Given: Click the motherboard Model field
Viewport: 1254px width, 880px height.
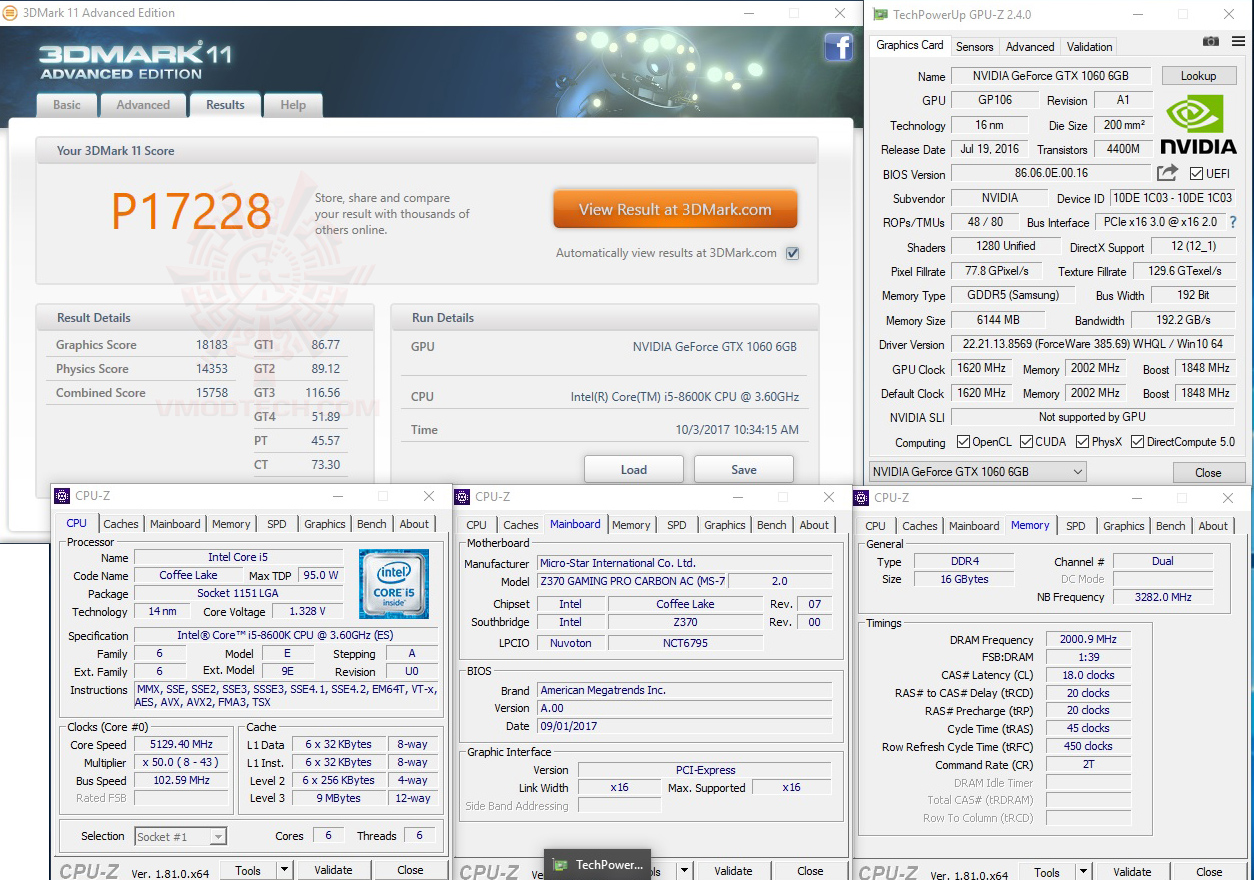Looking at the screenshot, I should (630, 581).
